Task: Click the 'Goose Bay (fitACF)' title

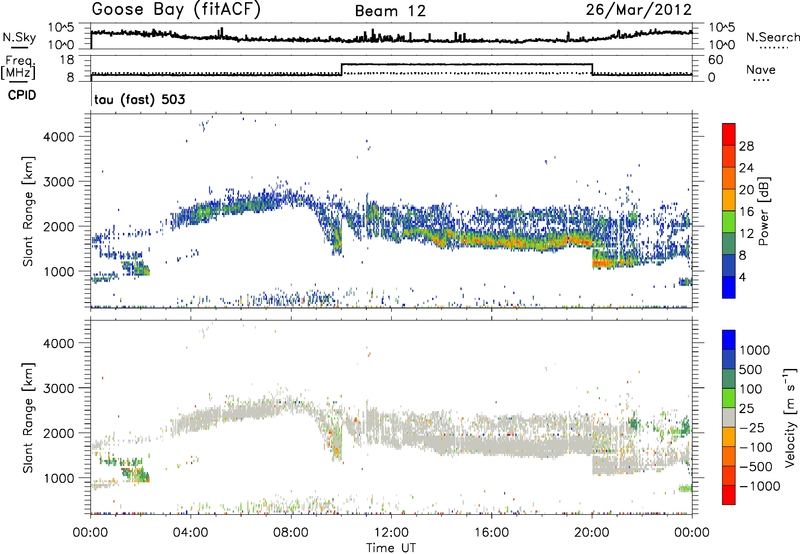Action: pos(176,9)
